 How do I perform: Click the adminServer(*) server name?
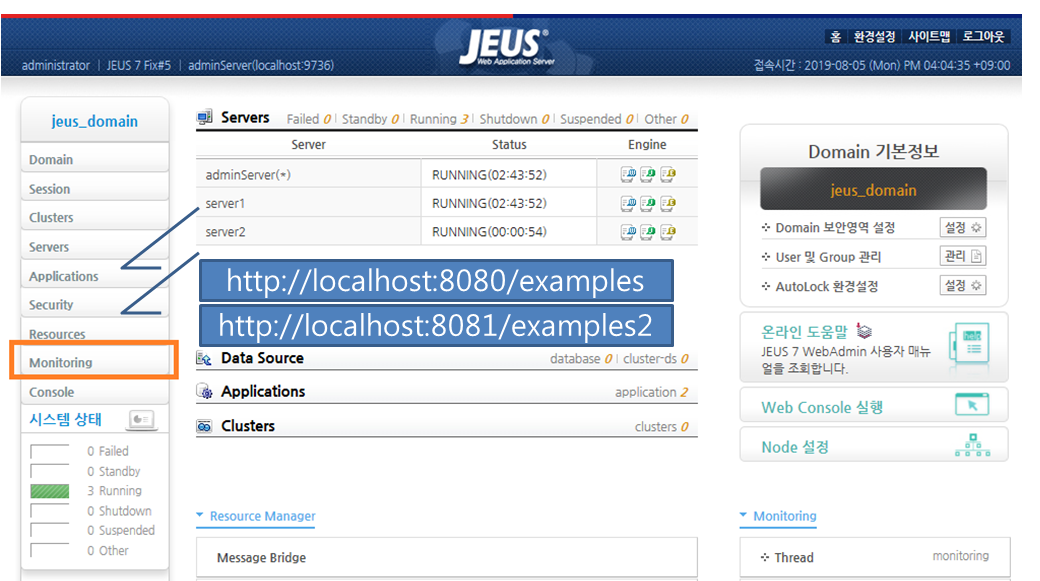248,175
